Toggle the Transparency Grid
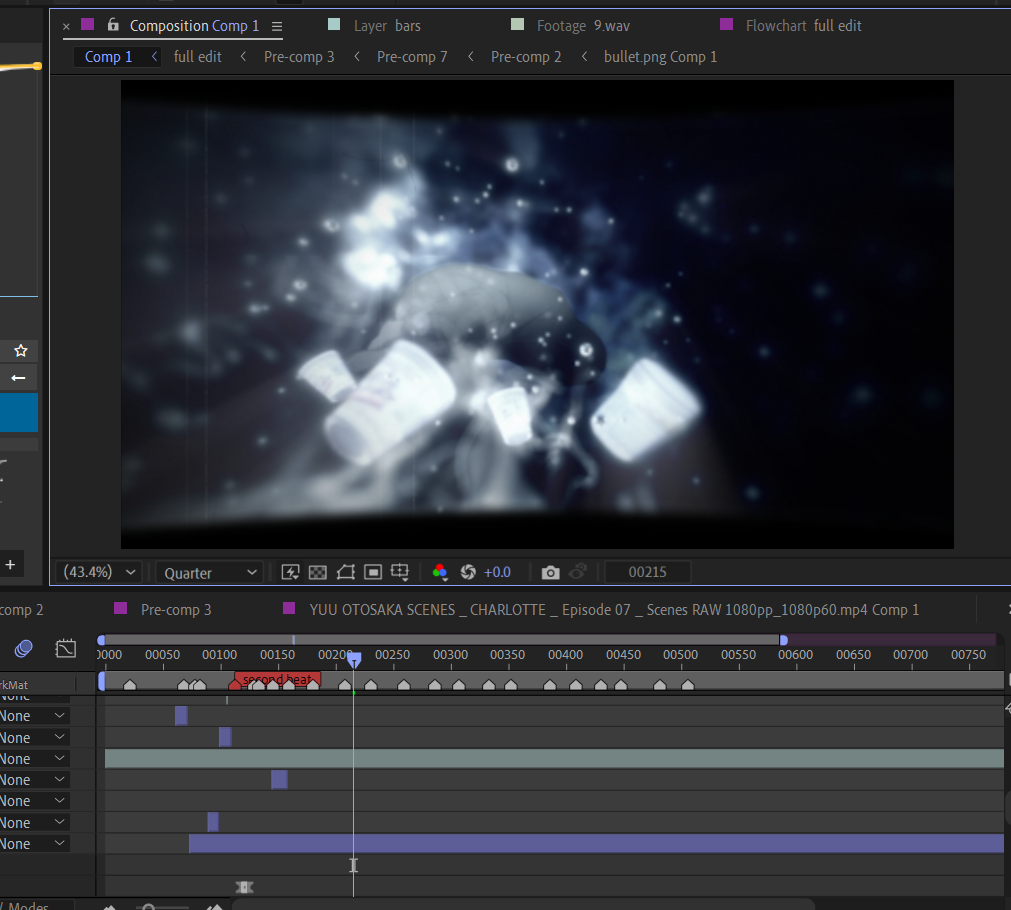Image resolution: width=1011 pixels, height=910 pixels. pos(317,571)
